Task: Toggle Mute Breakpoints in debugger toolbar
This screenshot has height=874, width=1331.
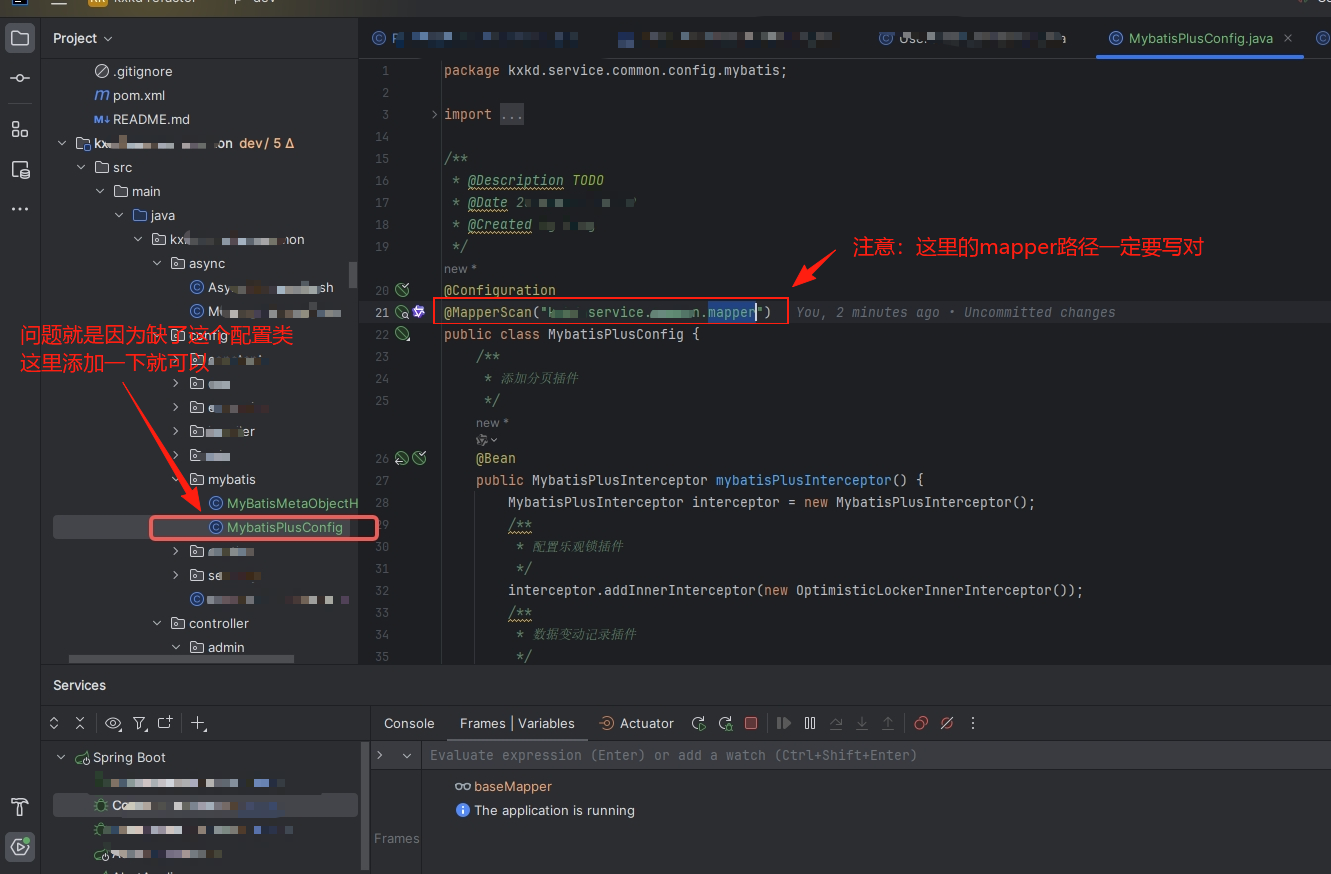Action: 947,723
